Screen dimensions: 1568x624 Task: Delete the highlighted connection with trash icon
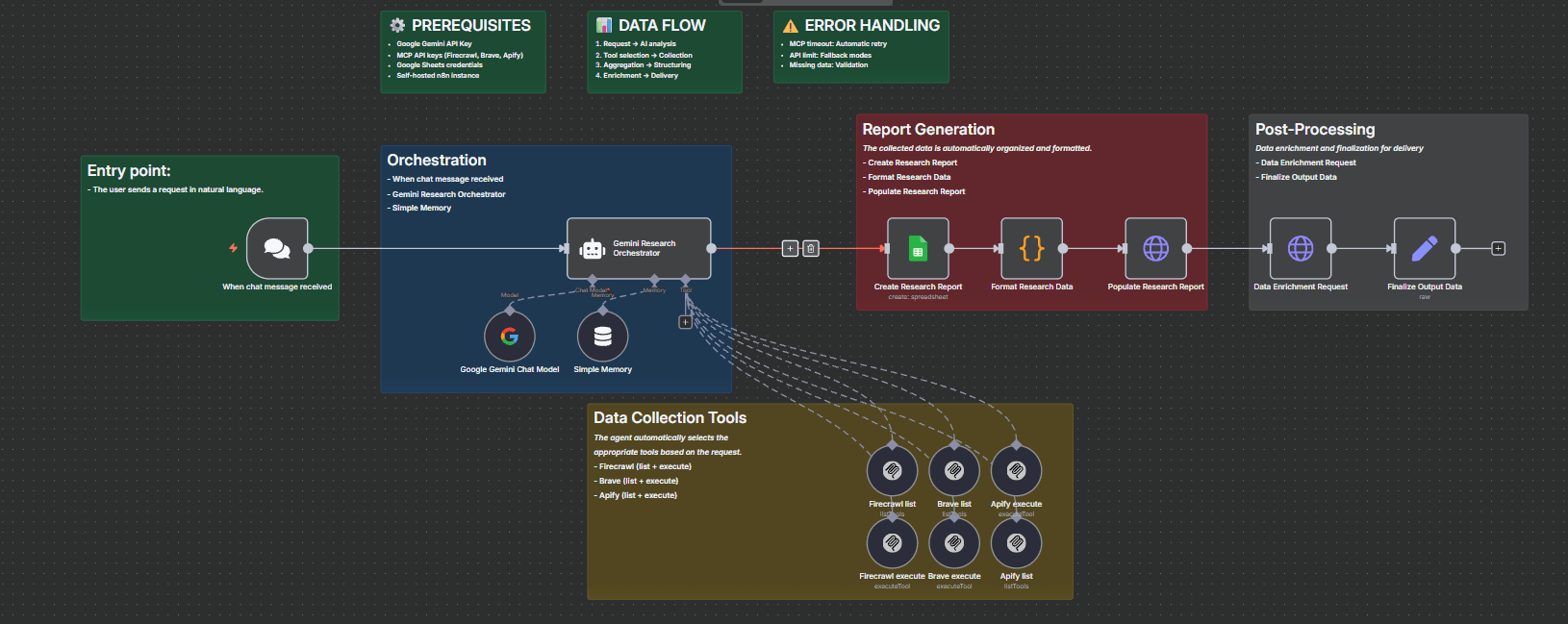tap(811, 249)
